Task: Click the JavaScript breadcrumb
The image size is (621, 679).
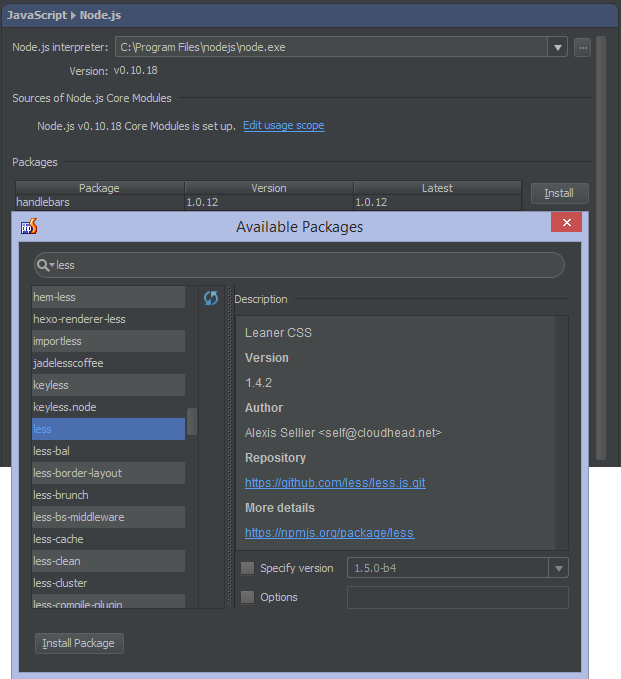Action: pos(37,15)
